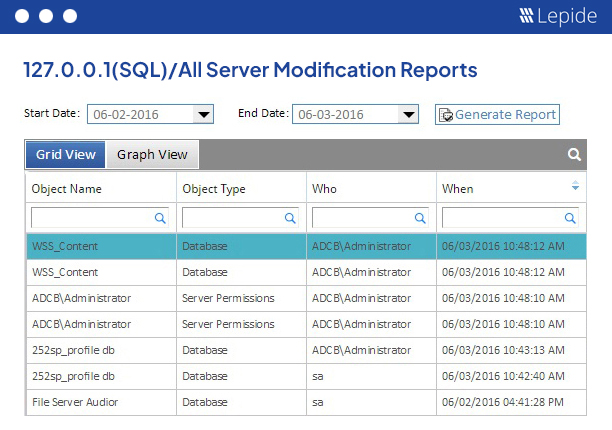612x430 pixels.
Task: Click the Generate Report document icon
Action: [x=446, y=115]
